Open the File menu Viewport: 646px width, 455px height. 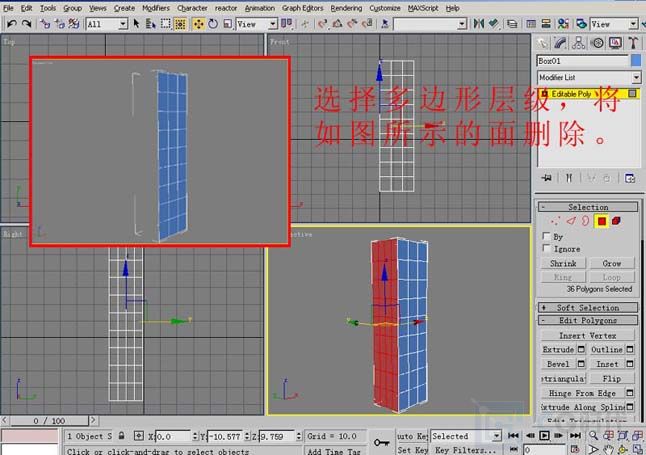pos(8,8)
